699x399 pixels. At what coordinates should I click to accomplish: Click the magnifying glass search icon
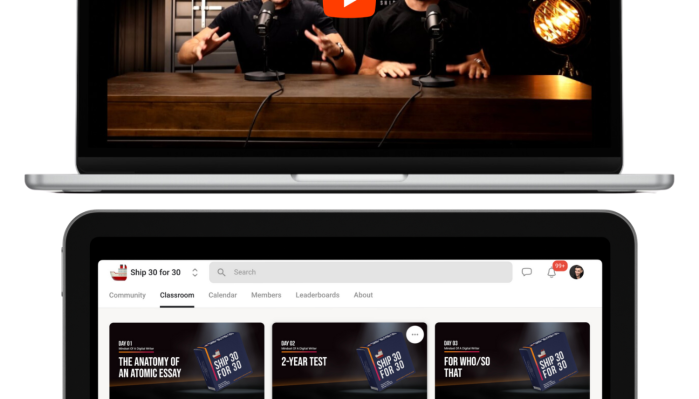[221, 272]
